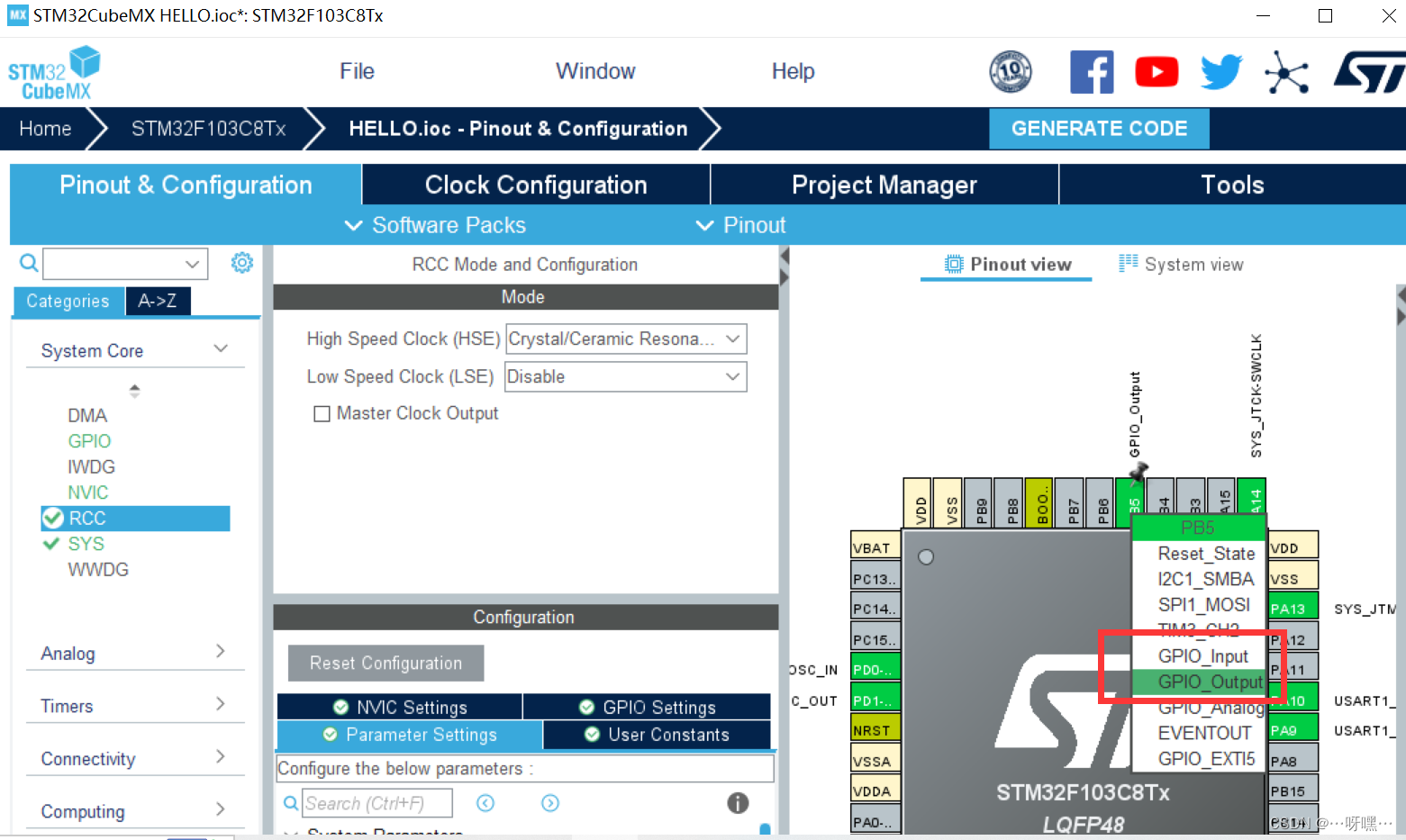Click the search magnifier icon in left panel
1406x840 pixels.
click(x=28, y=262)
